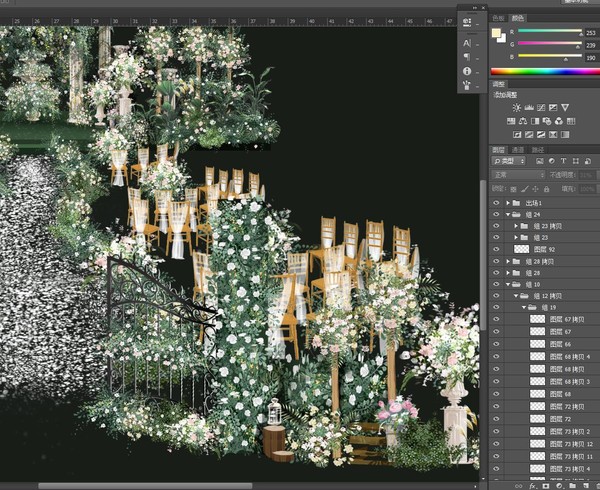Add a Hue/Saturation adjustment

511,121
